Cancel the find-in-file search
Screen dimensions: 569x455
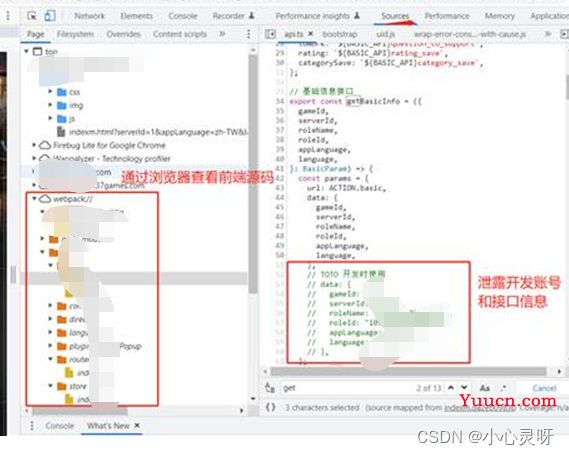pyautogui.click(x=544, y=388)
